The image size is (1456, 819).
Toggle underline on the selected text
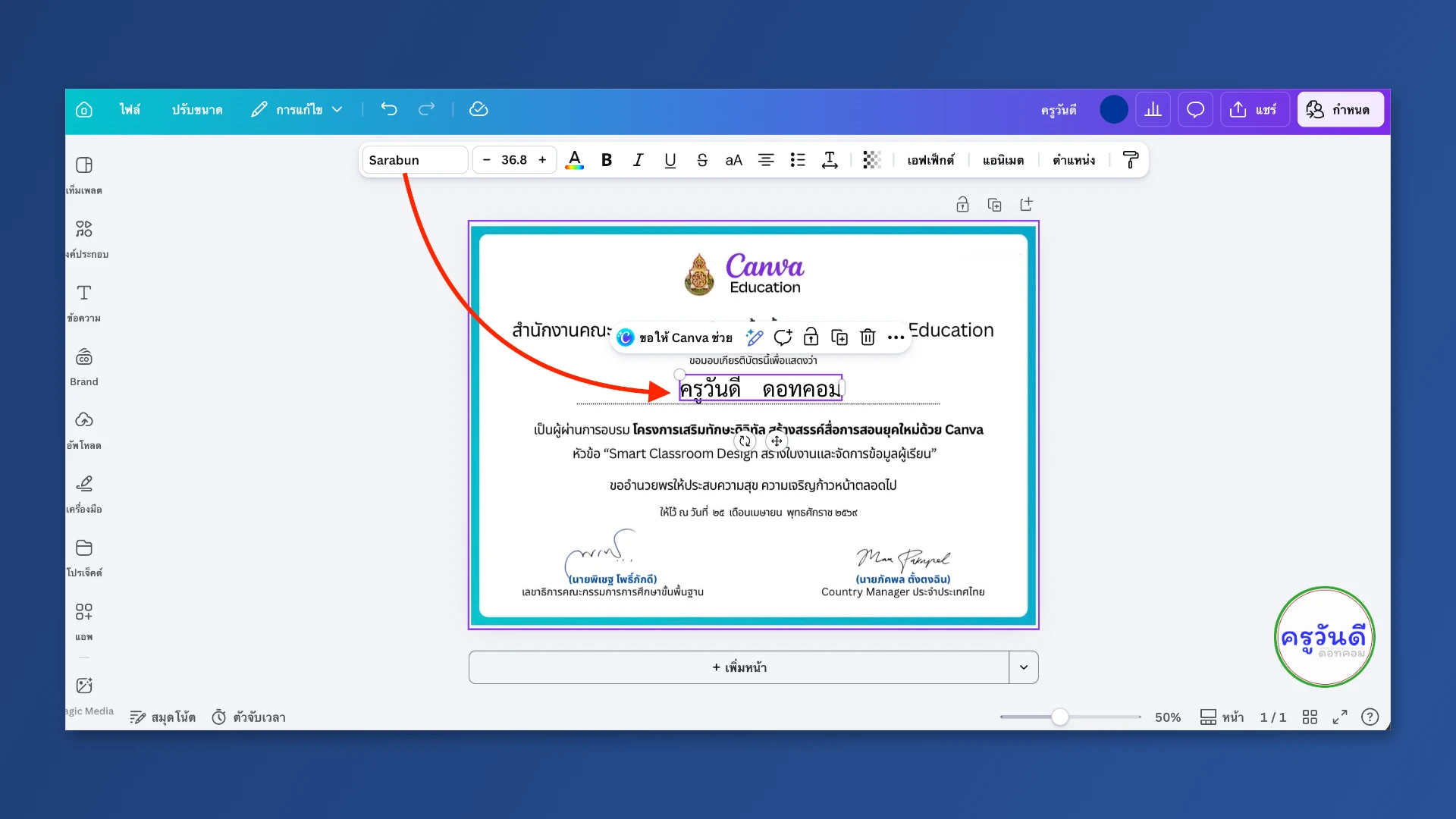point(670,159)
